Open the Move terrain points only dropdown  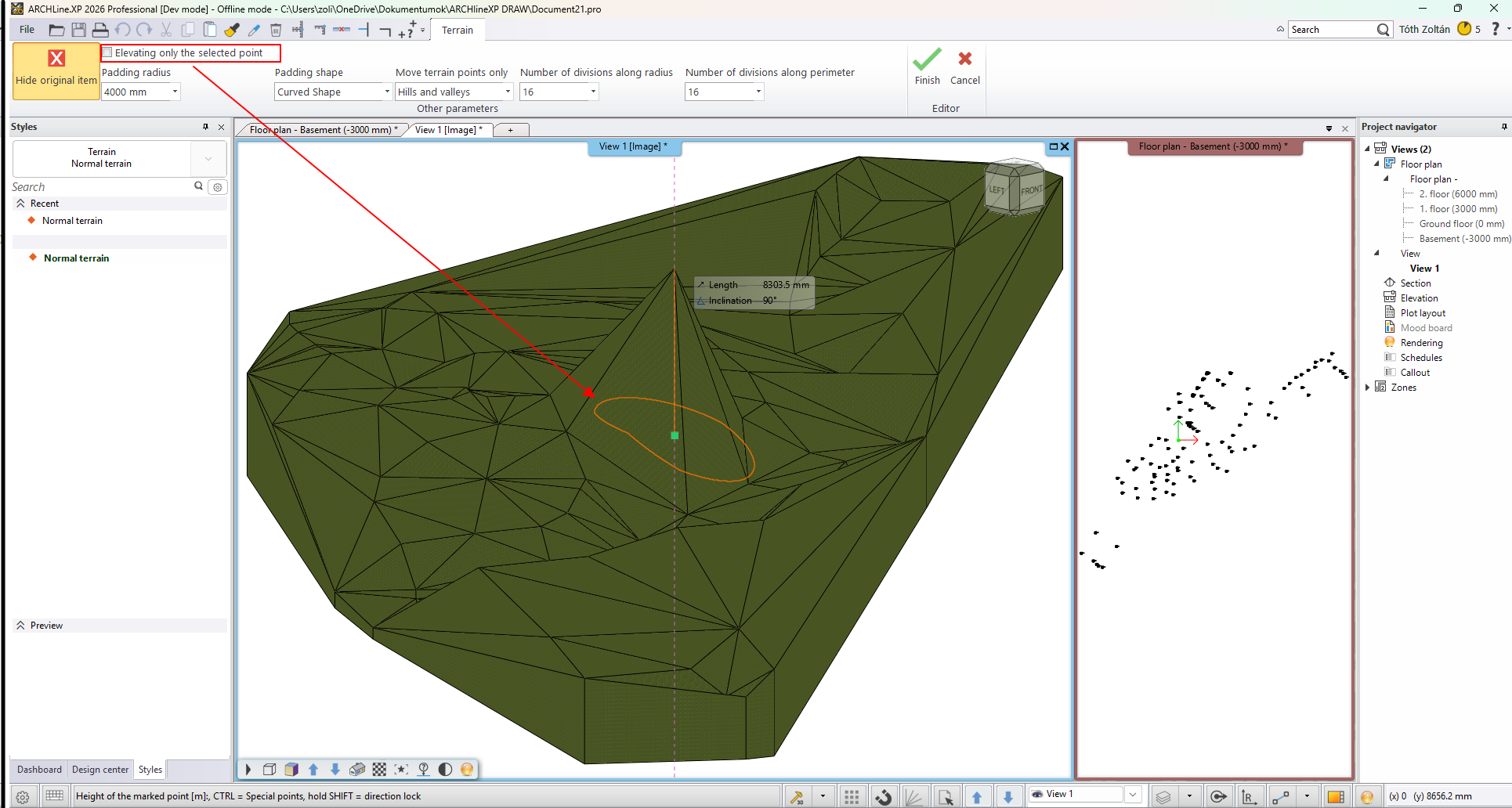[x=454, y=92]
